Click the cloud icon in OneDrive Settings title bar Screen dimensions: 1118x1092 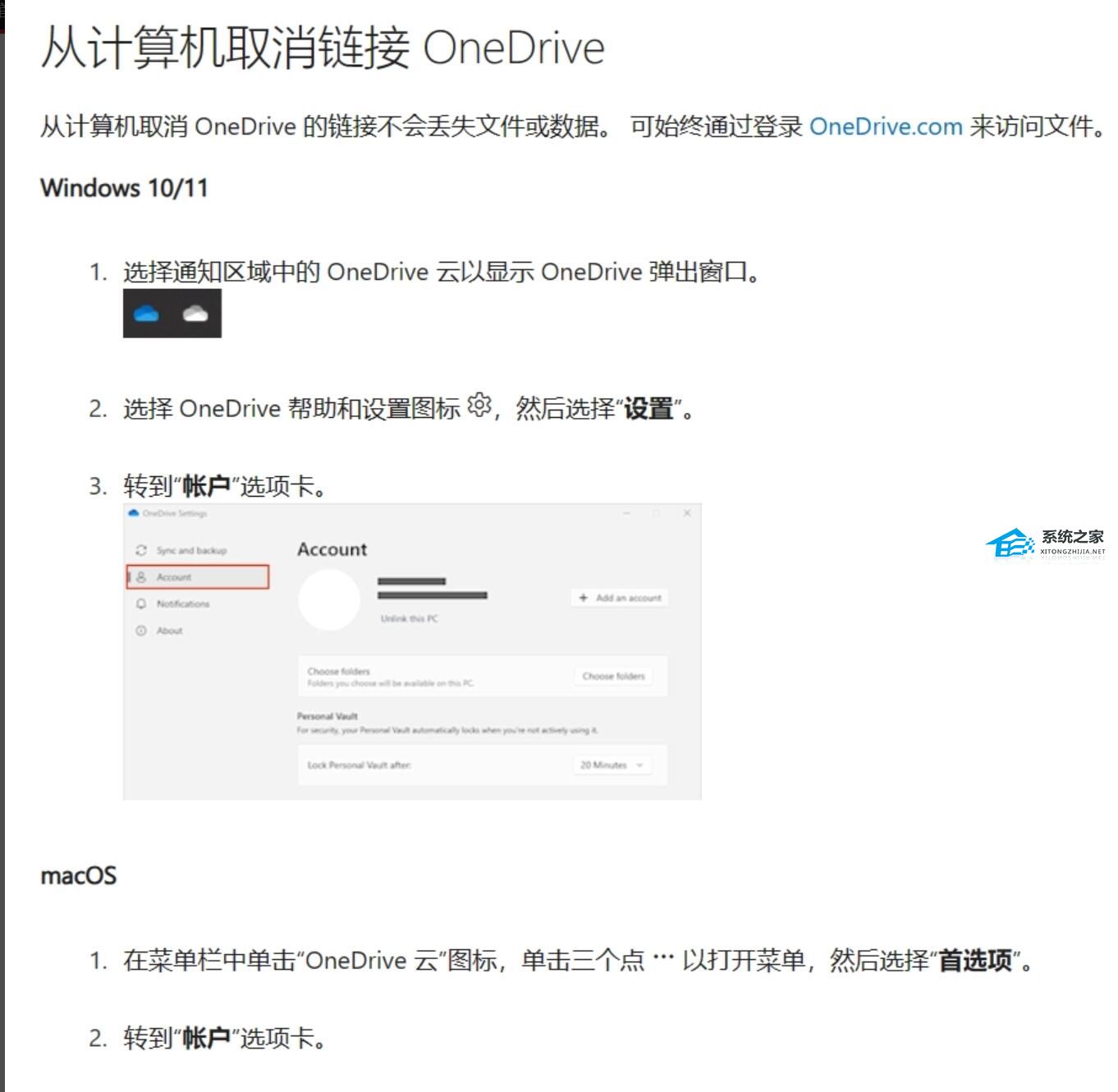pyautogui.click(x=134, y=513)
